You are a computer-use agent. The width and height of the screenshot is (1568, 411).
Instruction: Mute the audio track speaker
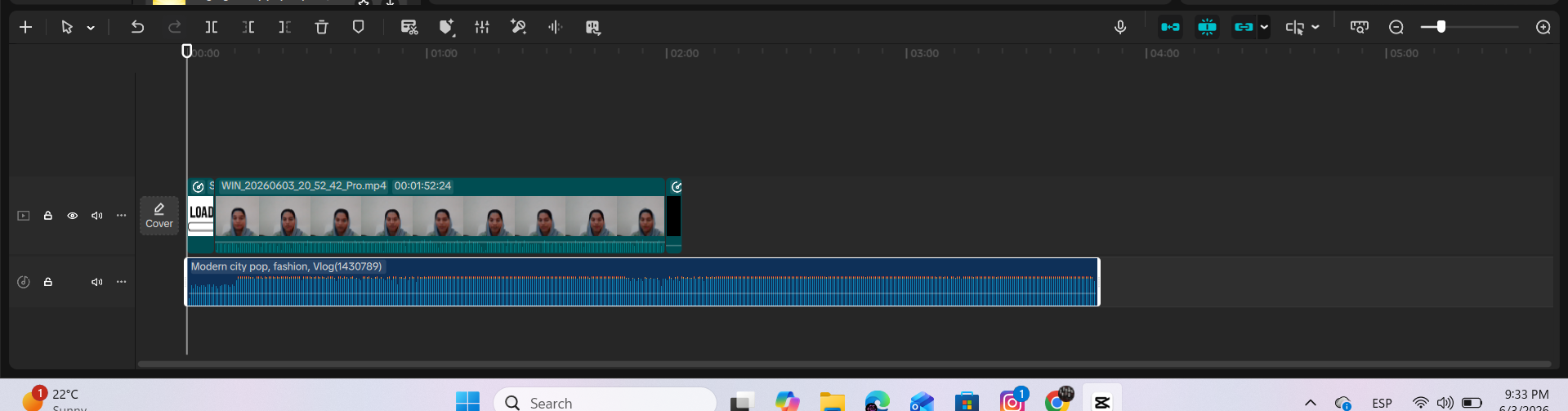coord(97,282)
